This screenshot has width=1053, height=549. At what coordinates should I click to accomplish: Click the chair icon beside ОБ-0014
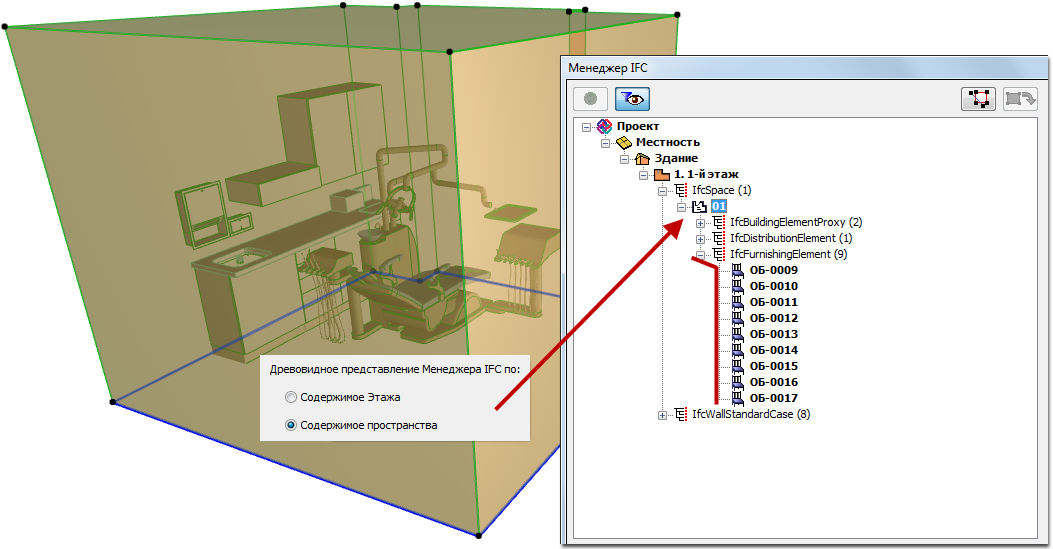tap(737, 350)
